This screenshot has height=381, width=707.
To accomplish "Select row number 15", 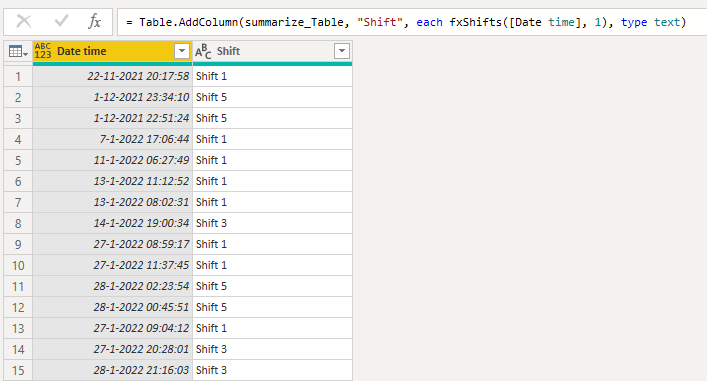I will [x=18, y=370].
